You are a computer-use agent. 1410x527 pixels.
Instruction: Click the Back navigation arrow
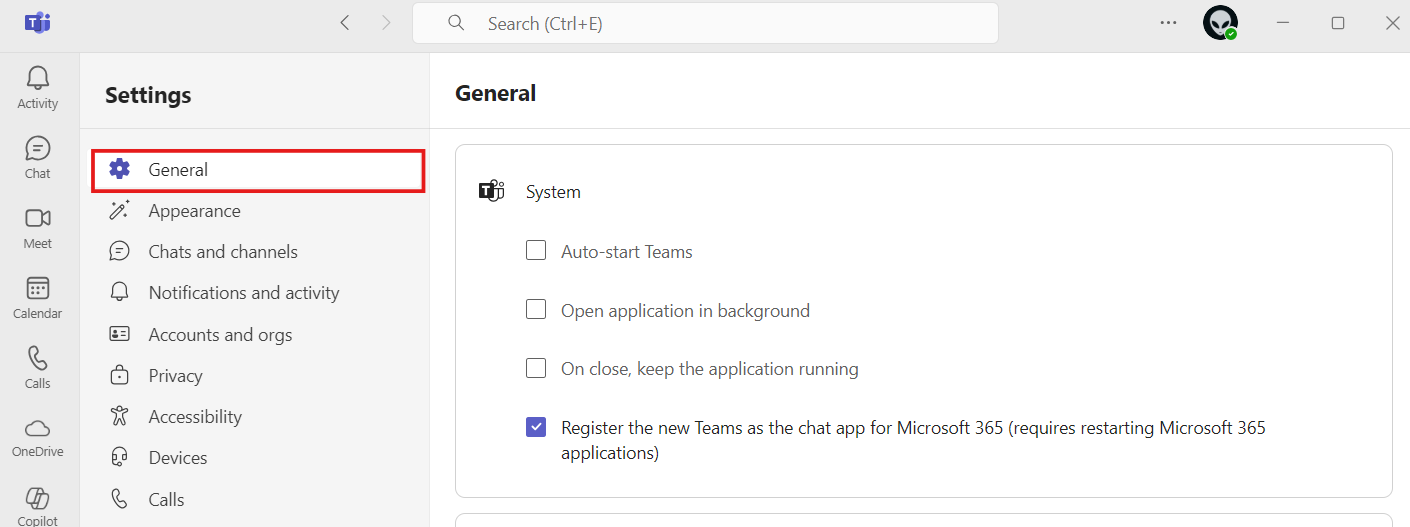click(x=345, y=23)
